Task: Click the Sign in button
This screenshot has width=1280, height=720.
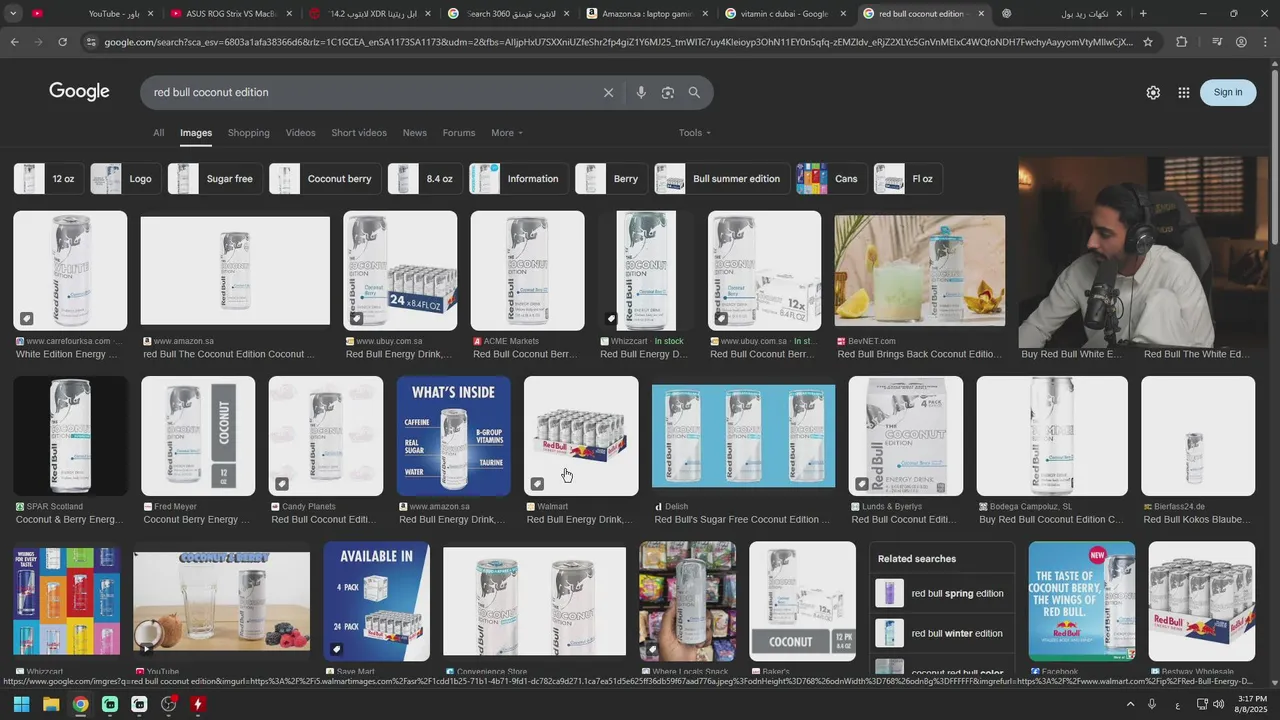Action: pos(1227,92)
